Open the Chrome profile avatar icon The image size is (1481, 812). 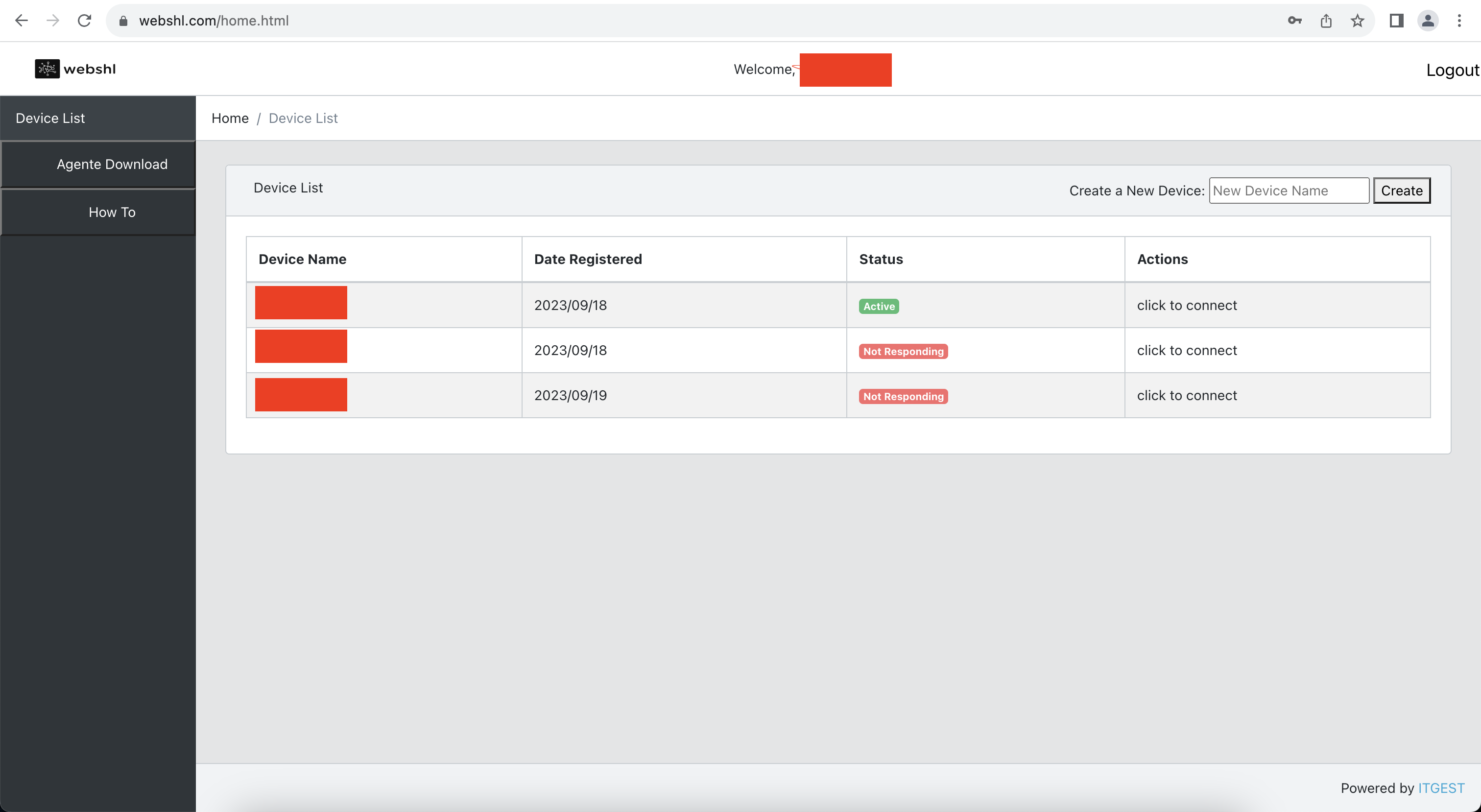(1428, 21)
